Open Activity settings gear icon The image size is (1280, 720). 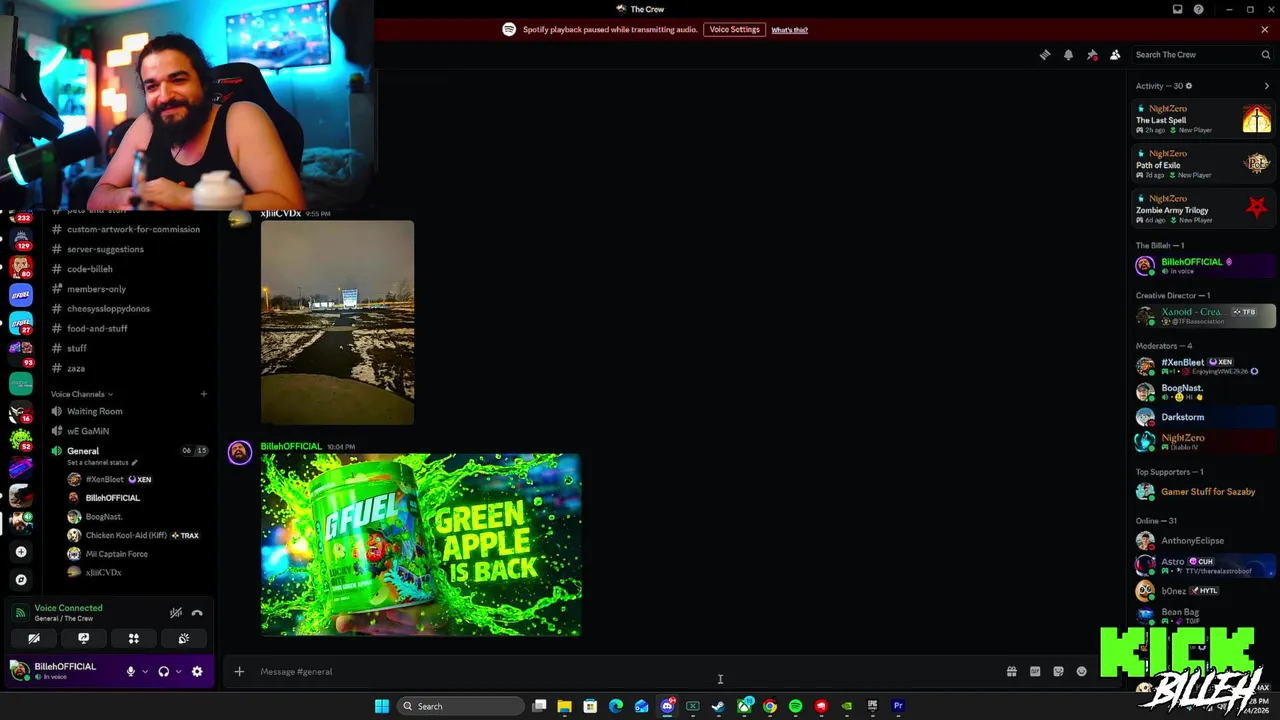click(1188, 86)
